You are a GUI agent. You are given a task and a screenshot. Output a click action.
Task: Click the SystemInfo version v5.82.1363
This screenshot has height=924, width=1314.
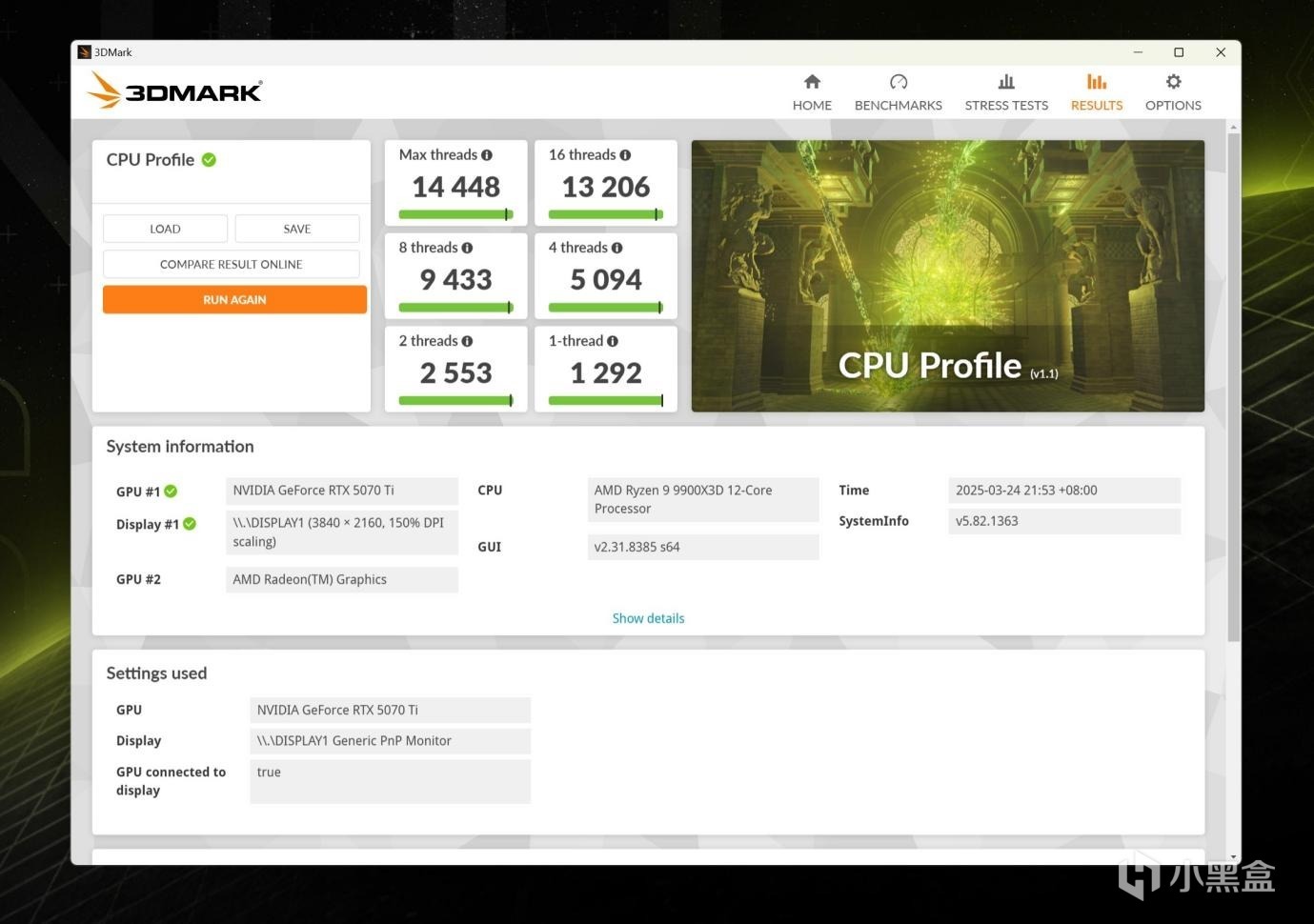click(x=1064, y=521)
